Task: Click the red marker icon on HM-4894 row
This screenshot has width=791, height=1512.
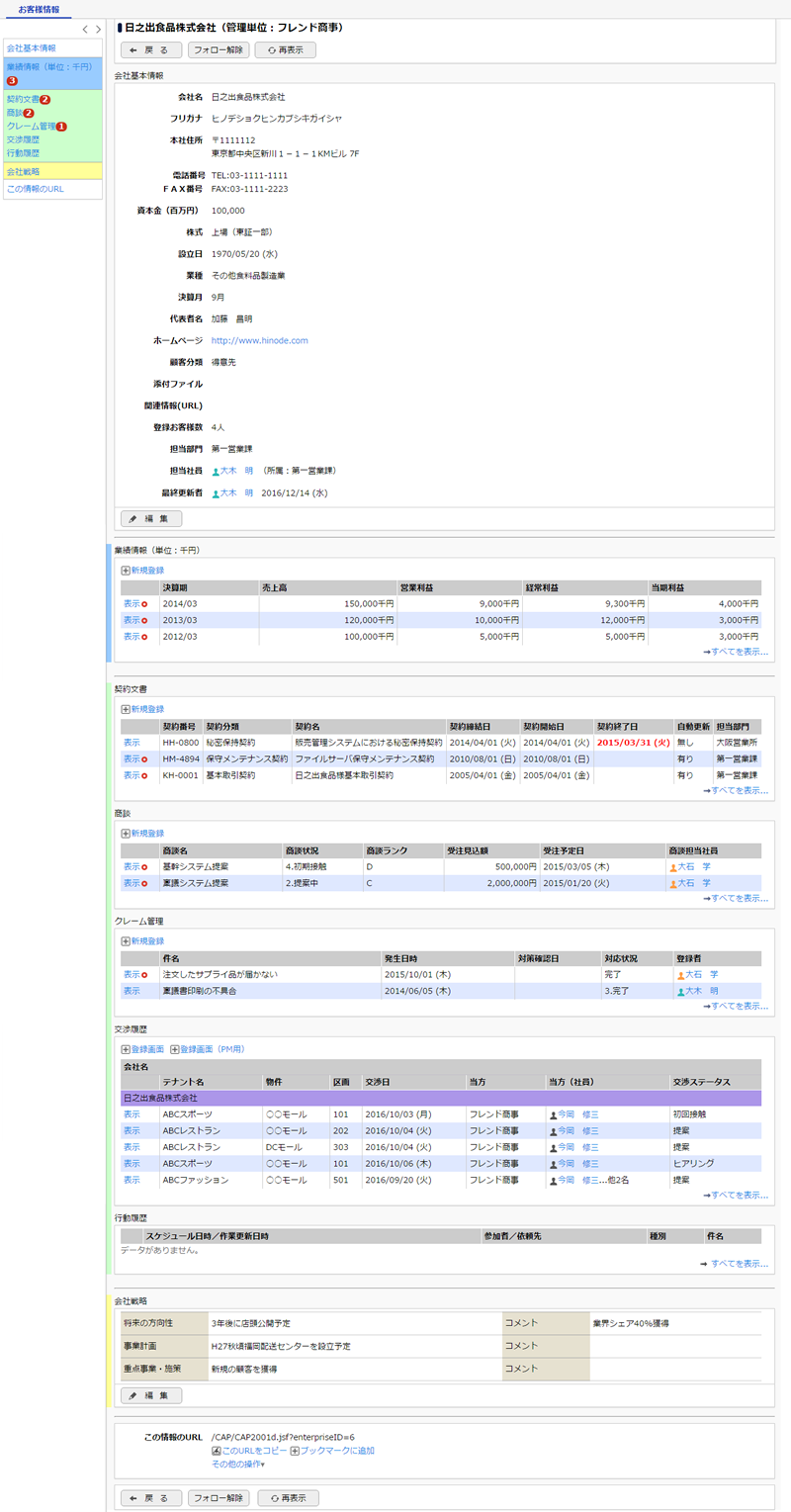Action: point(144,759)
